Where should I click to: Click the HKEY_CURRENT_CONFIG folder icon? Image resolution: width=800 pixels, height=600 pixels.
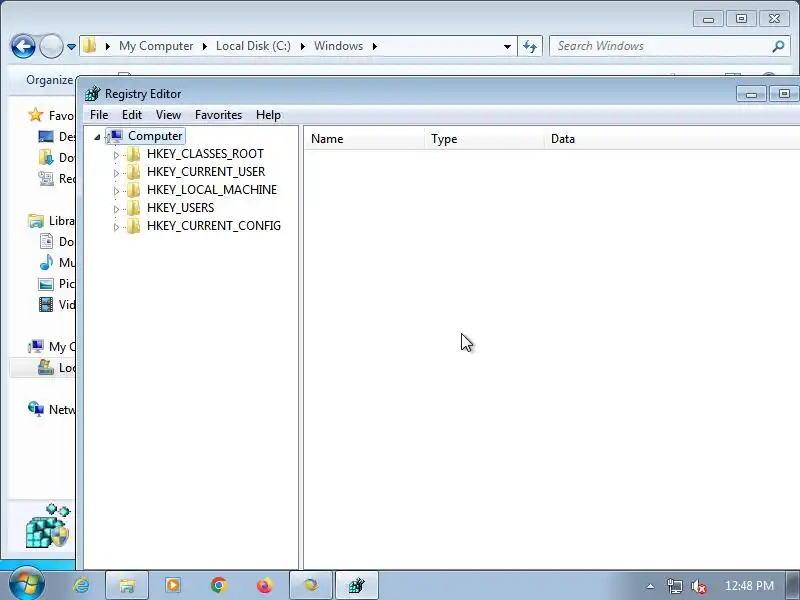point(134,226)
